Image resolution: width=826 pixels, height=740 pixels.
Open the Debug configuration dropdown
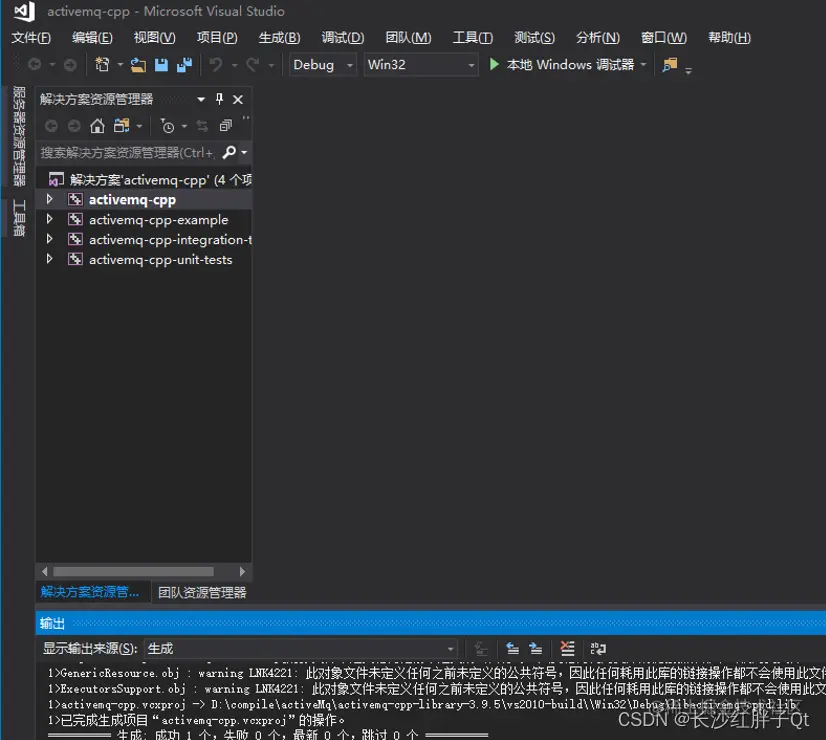pos(322,65)
